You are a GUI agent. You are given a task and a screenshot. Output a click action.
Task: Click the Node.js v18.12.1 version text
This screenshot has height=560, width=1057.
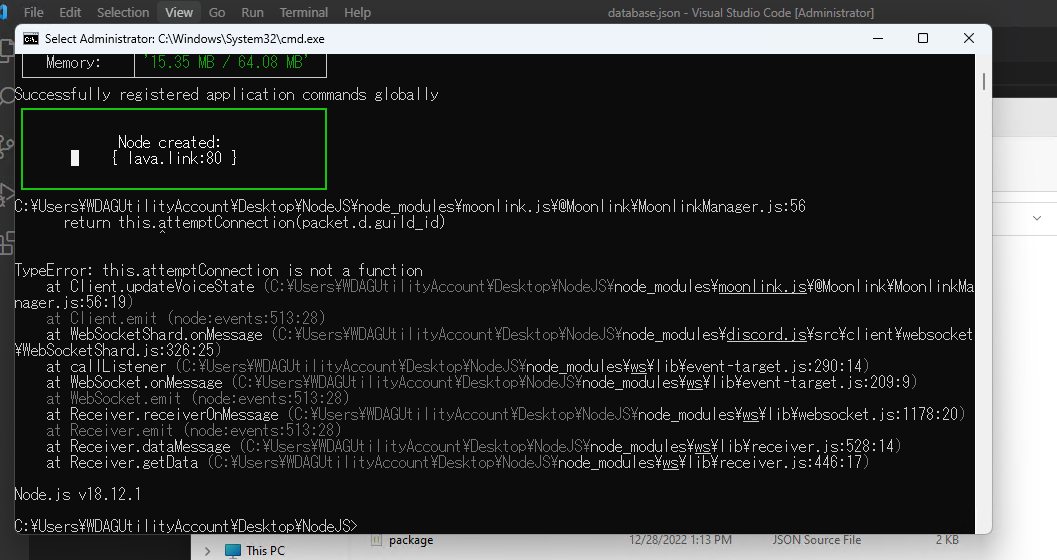pos(78,495)
